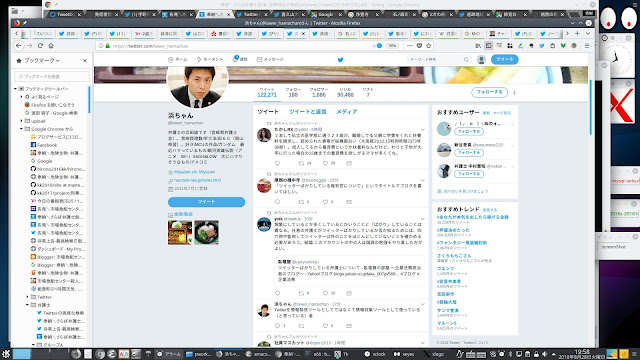Open the Google tab in Chrome window
The image size is (640, 360).
click(x=326, y=14)
